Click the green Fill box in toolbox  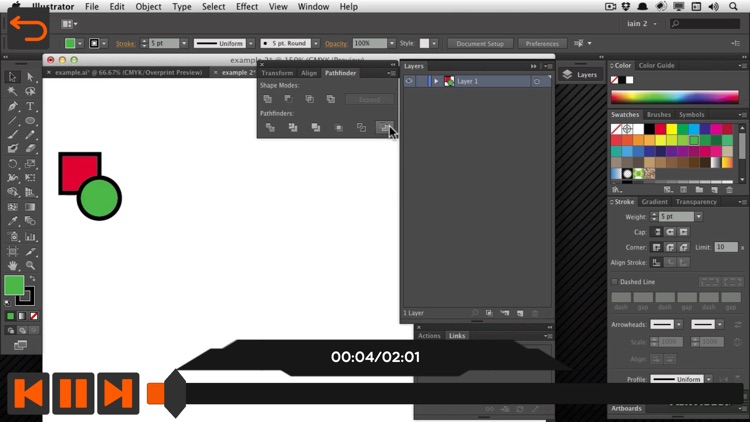pyautogui.click(x=14, y=285)
